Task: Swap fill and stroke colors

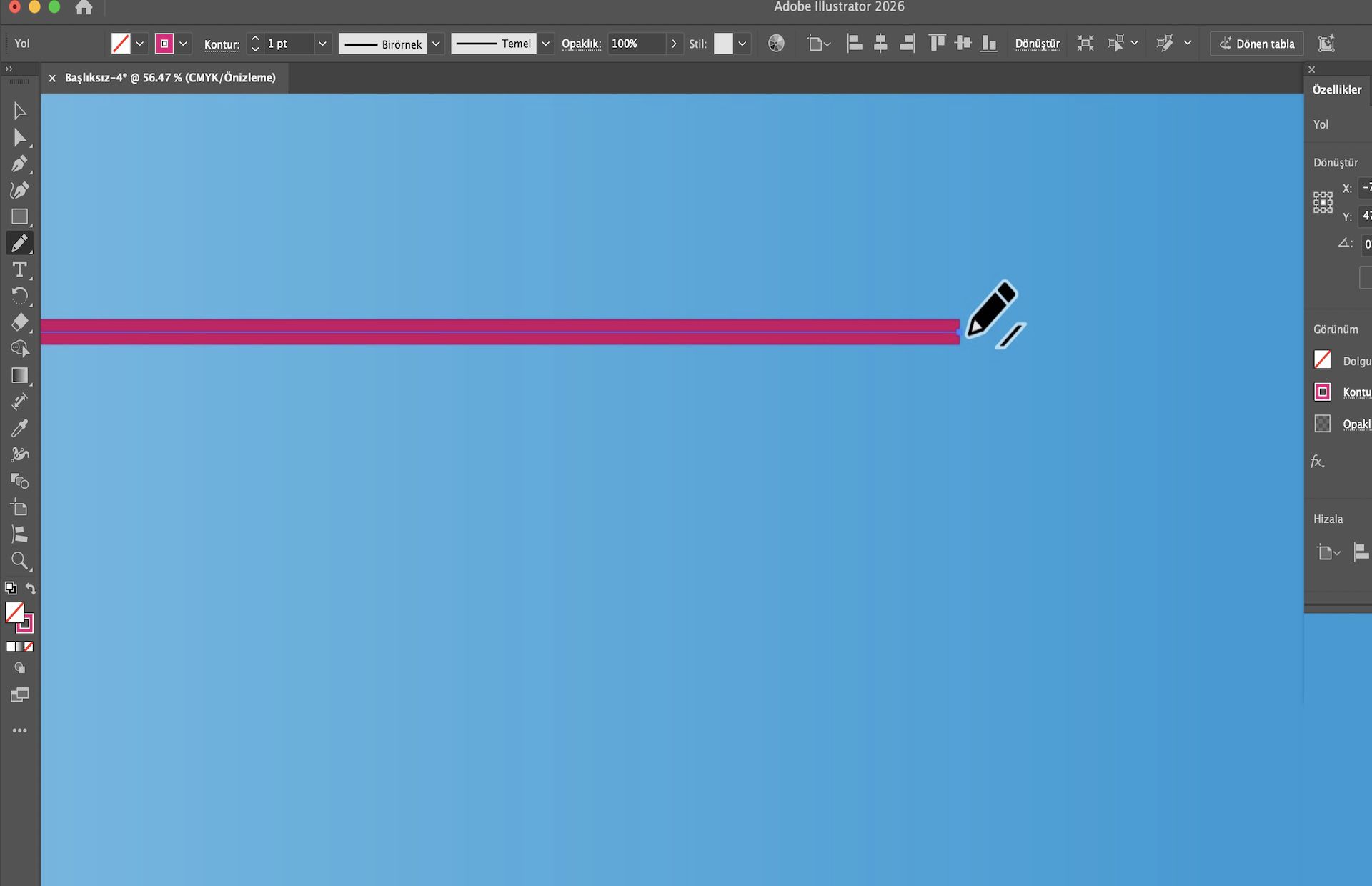Action: pos(31,588)
